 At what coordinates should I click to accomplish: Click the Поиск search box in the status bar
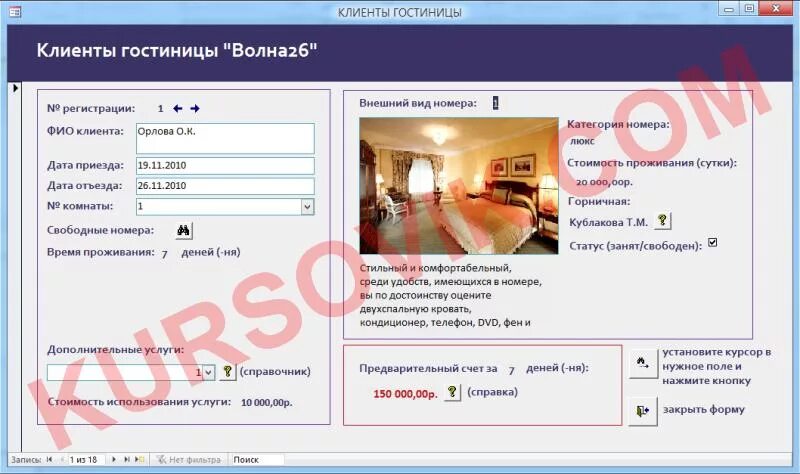point(258,460)
